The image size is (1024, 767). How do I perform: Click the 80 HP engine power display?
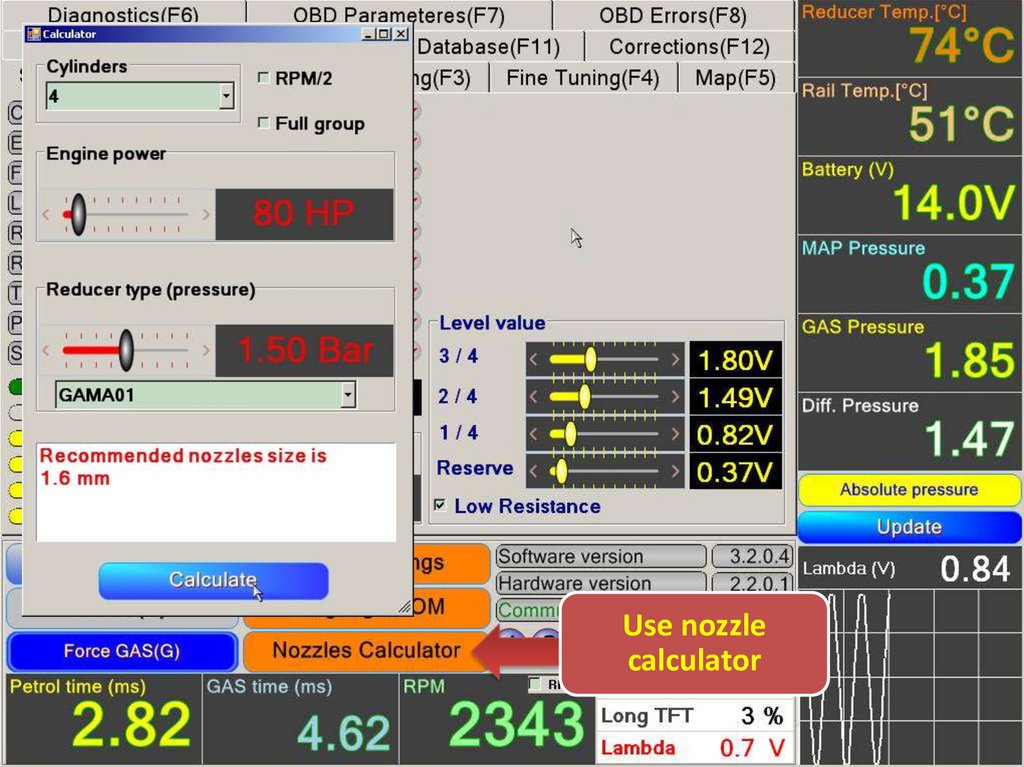pyautogui.click(x=304, y=214)
